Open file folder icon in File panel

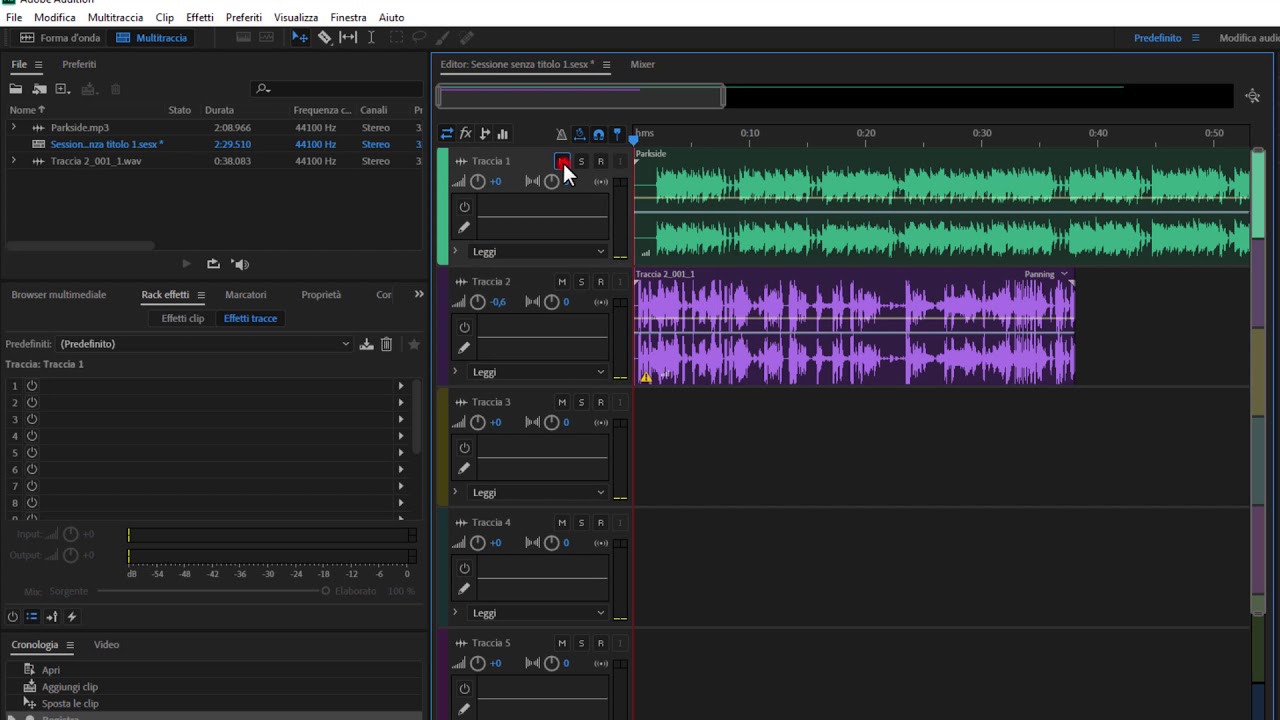pyautogui.click(x=16, y=89)
